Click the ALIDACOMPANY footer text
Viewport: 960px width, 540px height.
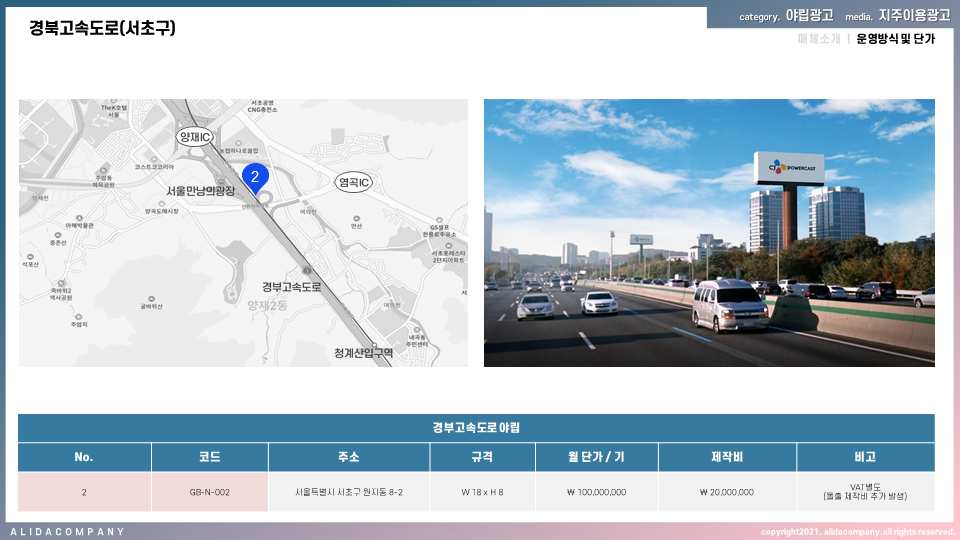tap(68, 532)
